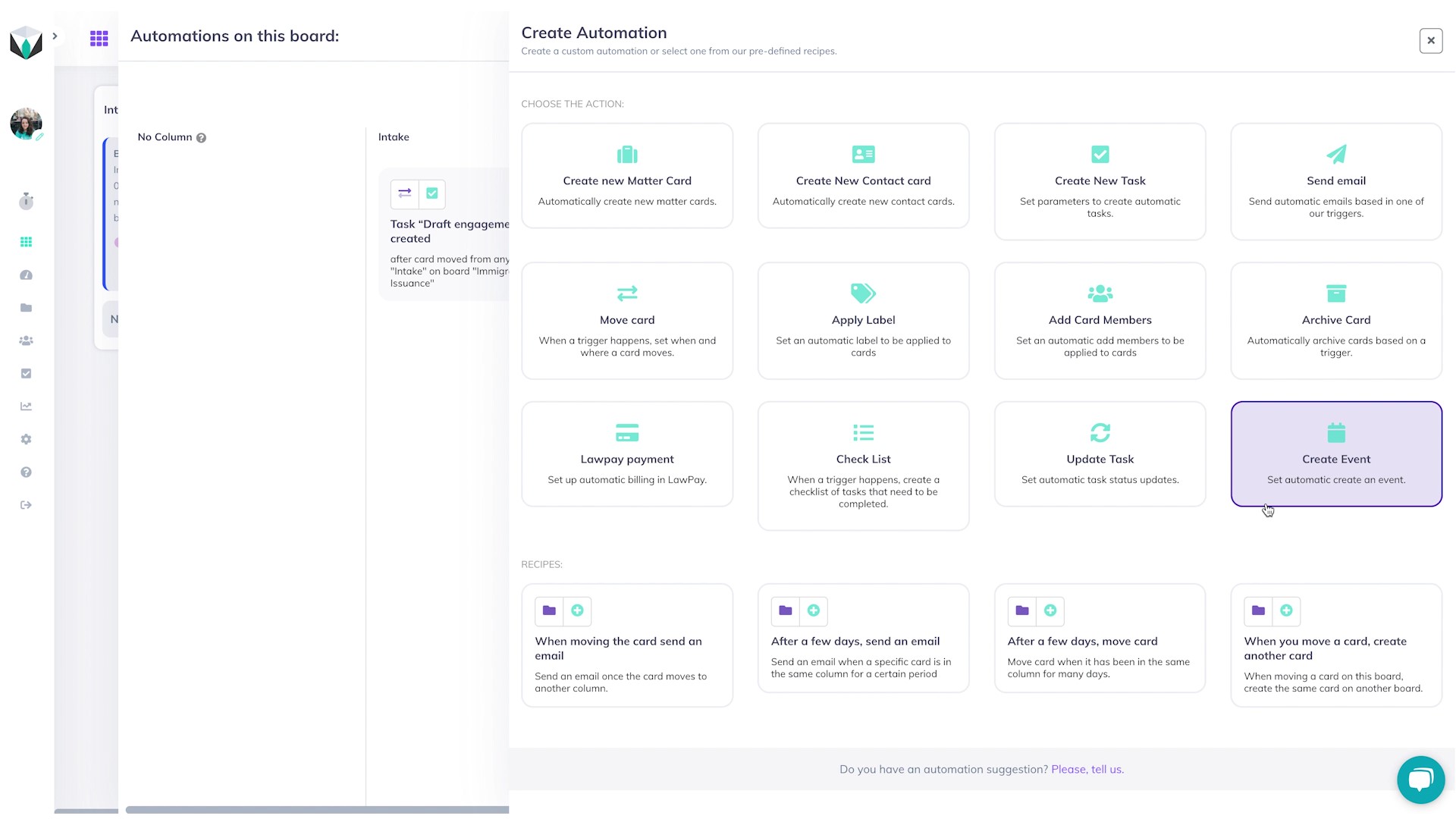Open the tasks checkmark sidebar icon

[26, 373]
